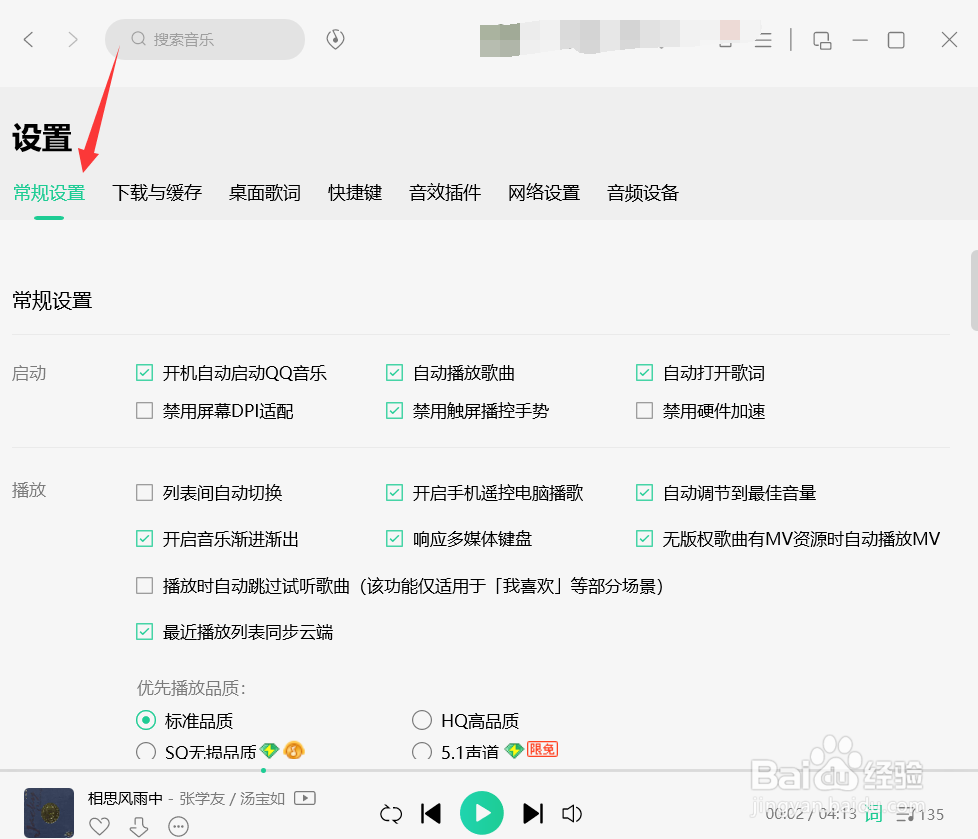Open more options ellipsis icon
This screenshot has height=839, width=978.
178,827
